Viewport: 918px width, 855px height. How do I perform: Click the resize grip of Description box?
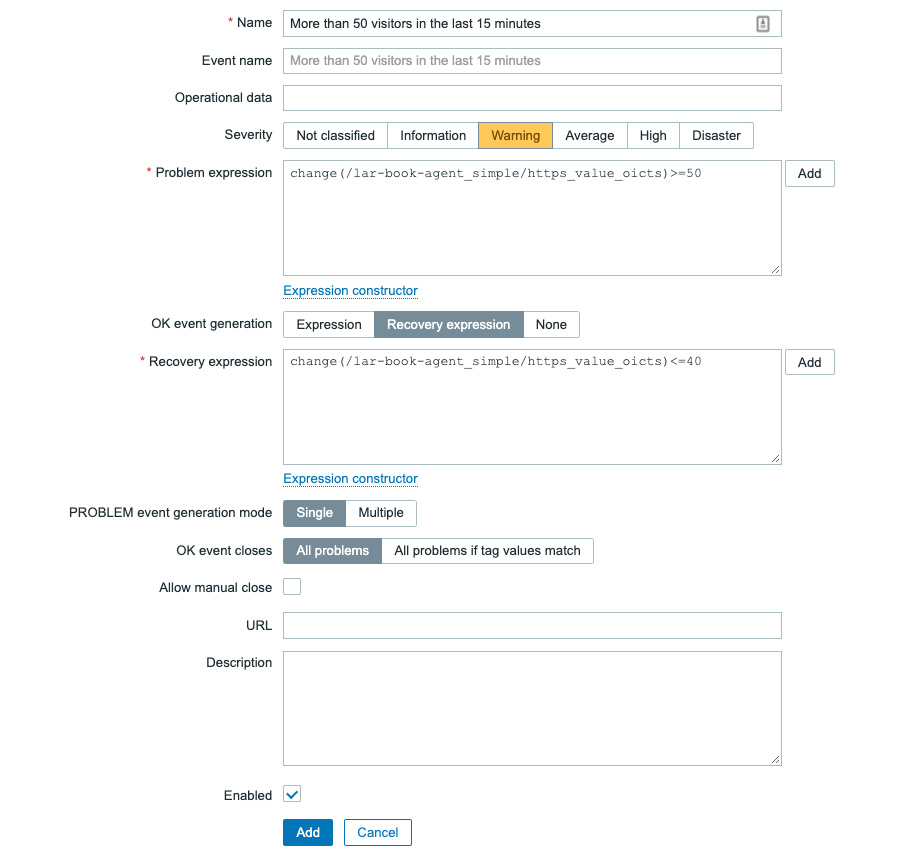(x=775, y=759)
